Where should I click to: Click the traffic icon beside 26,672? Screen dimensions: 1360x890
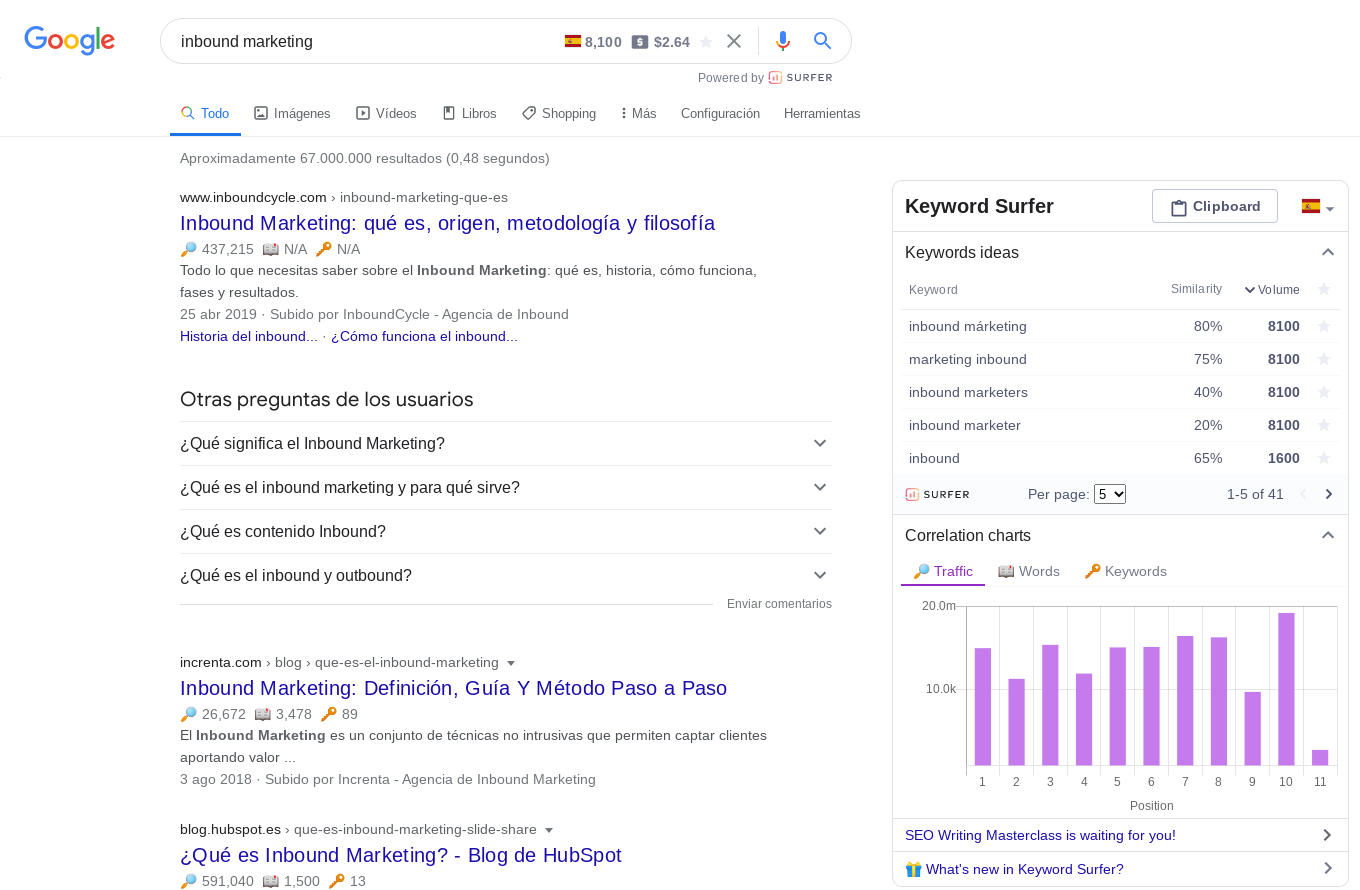coord(188,714)
